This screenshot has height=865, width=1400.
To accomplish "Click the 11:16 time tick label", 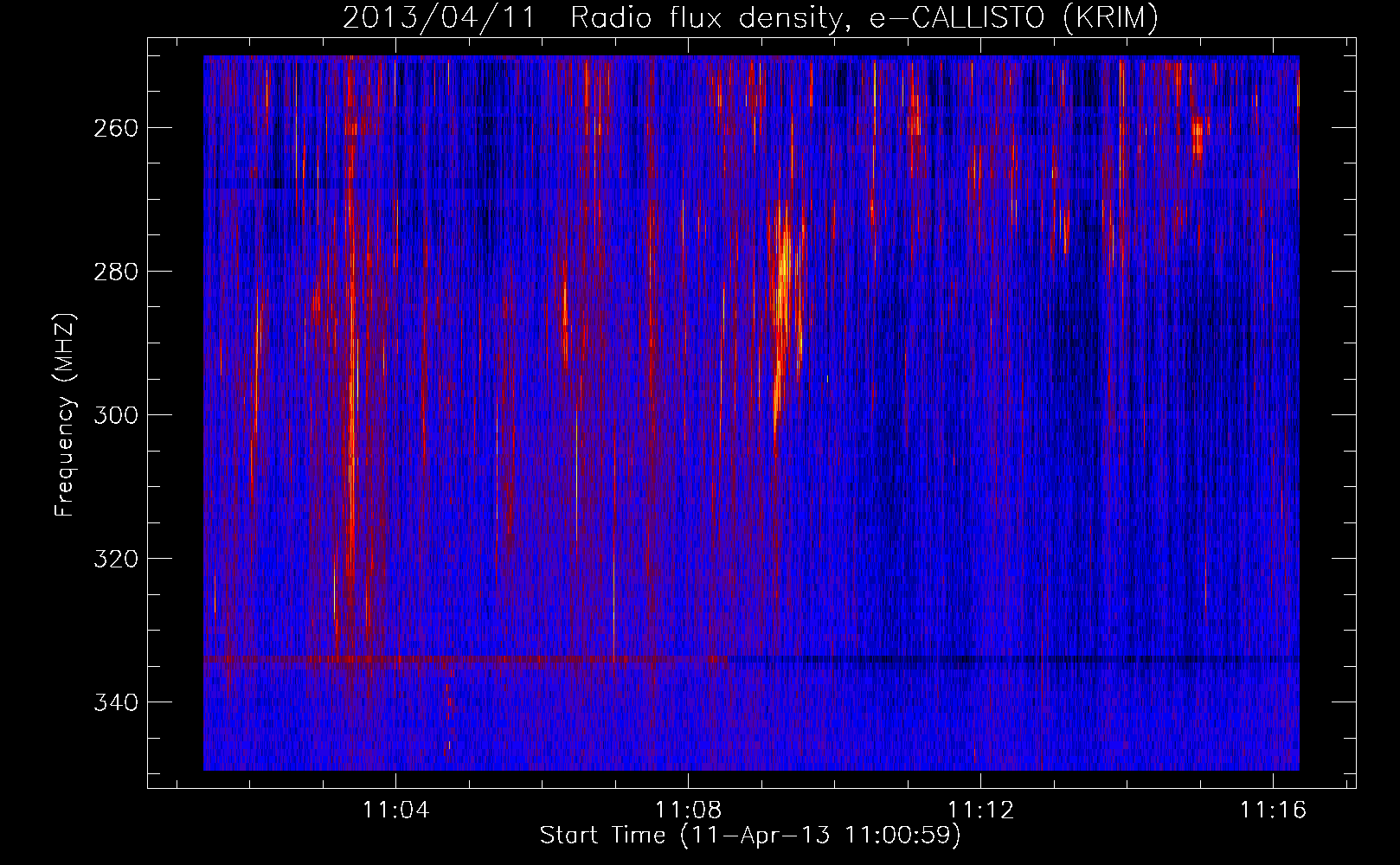I will [x=1274, y=811].
